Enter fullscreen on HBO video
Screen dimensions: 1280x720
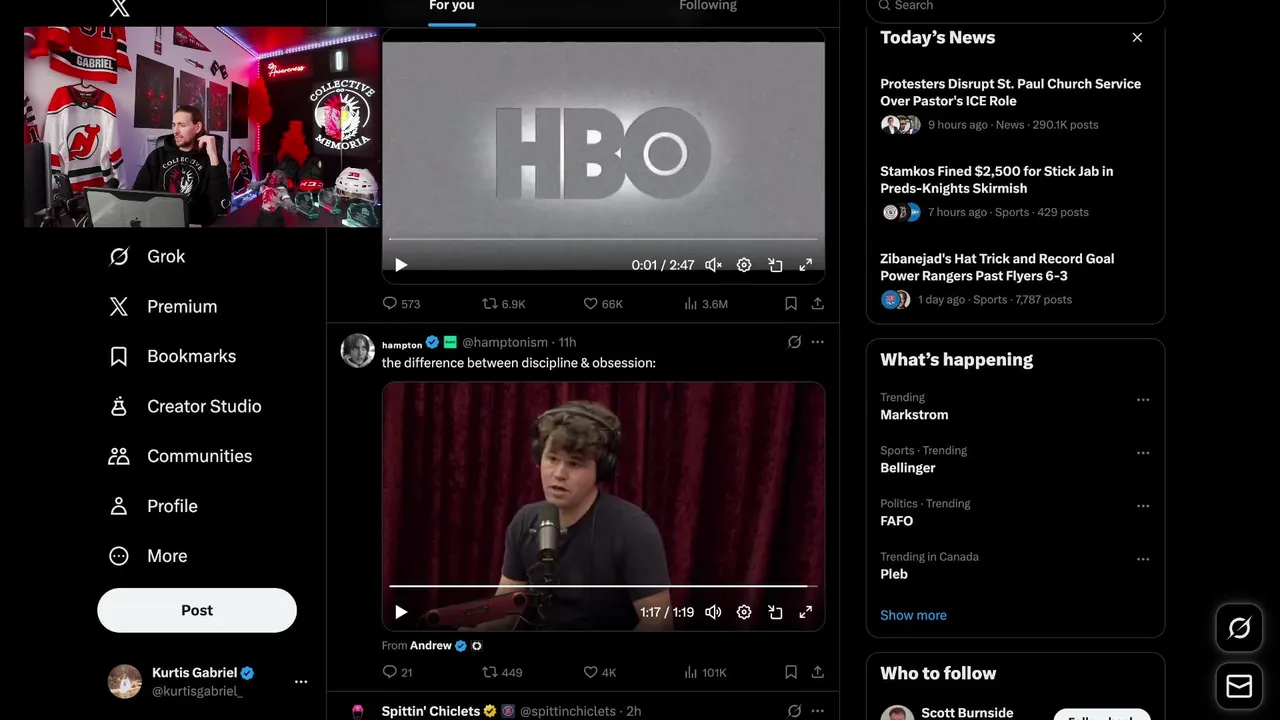pyautogui.click(x=806, y=265)
